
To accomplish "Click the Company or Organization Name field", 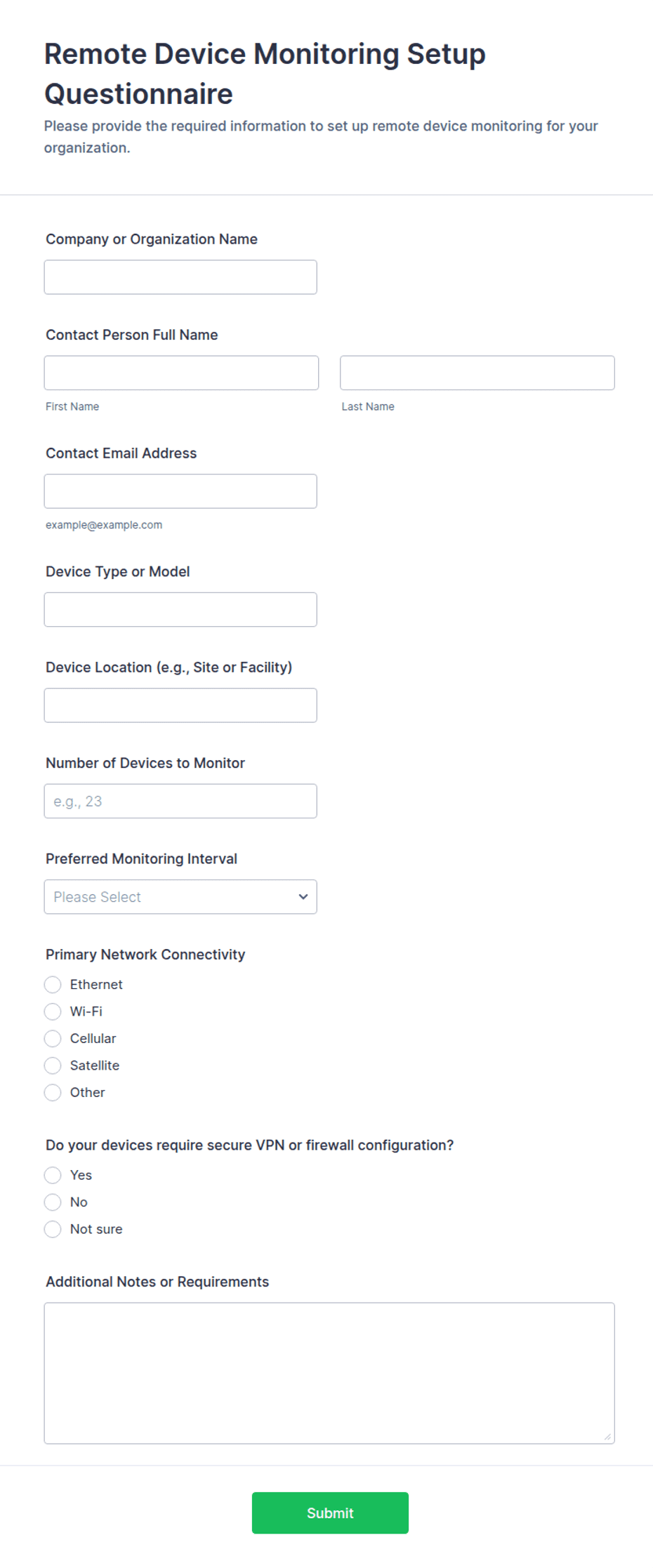I will (x=180, y=277).
